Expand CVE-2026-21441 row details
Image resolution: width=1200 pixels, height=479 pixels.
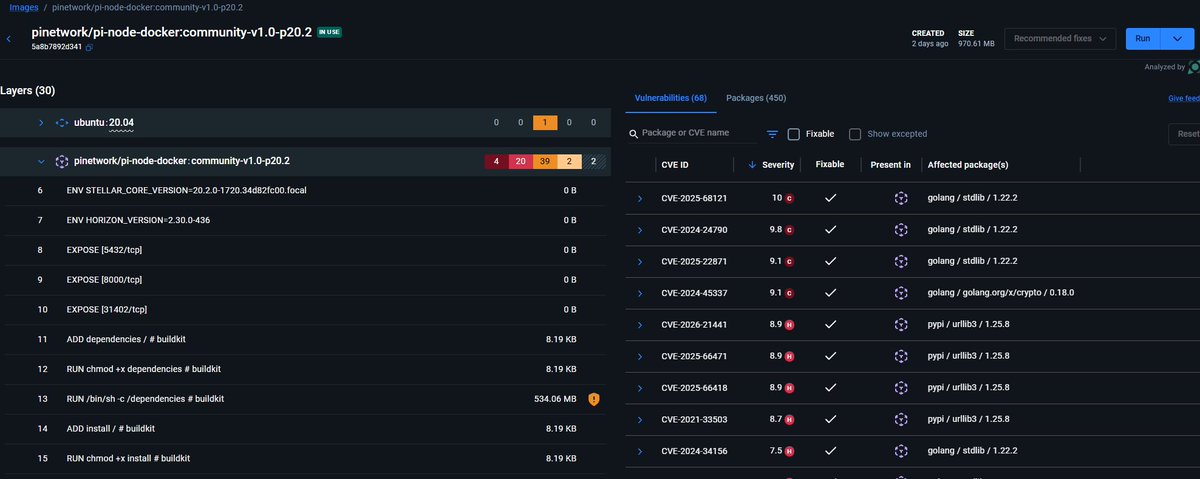point(640,325)
